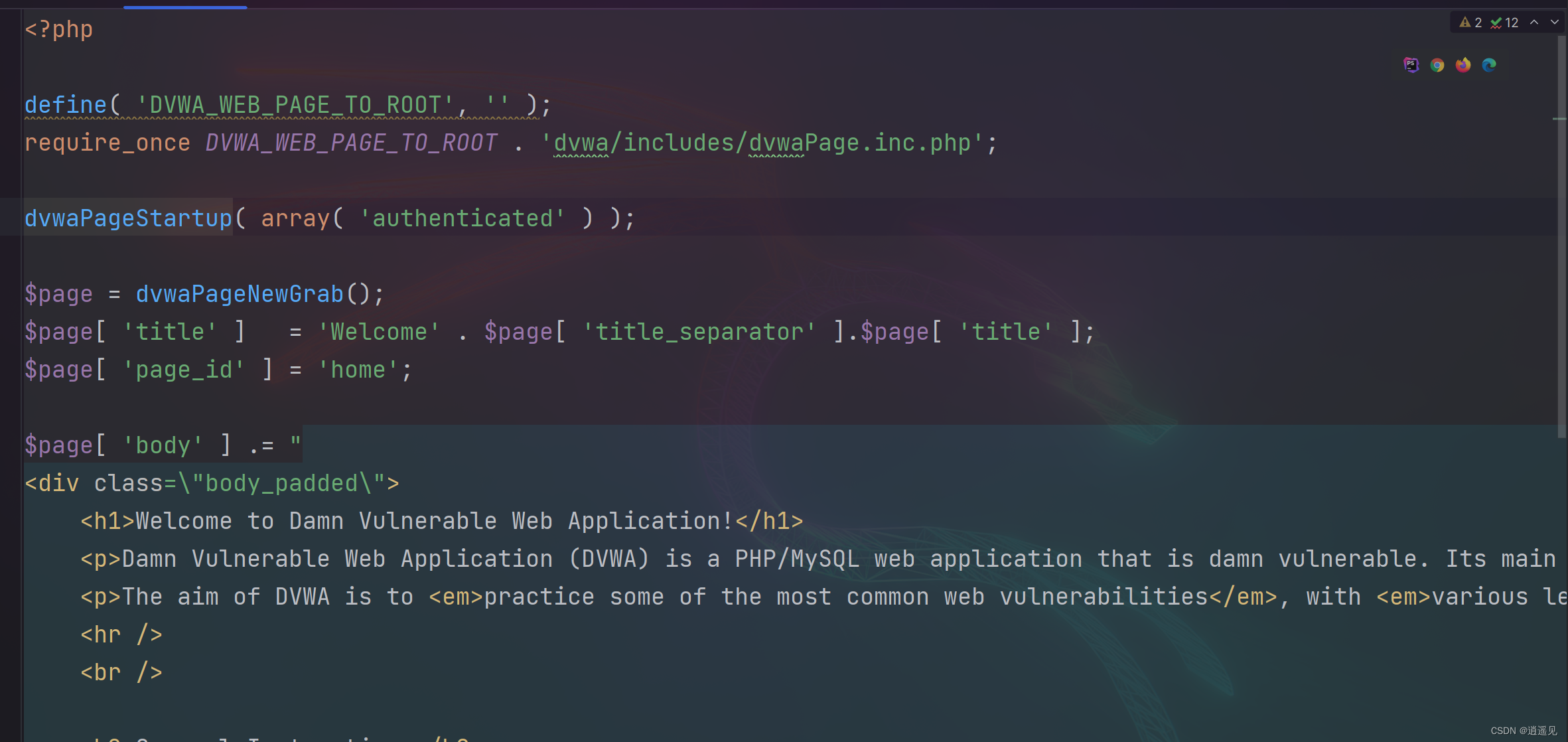Click the h1 Welcome heading text line
1568x742 pixels.
pos(441,521)
